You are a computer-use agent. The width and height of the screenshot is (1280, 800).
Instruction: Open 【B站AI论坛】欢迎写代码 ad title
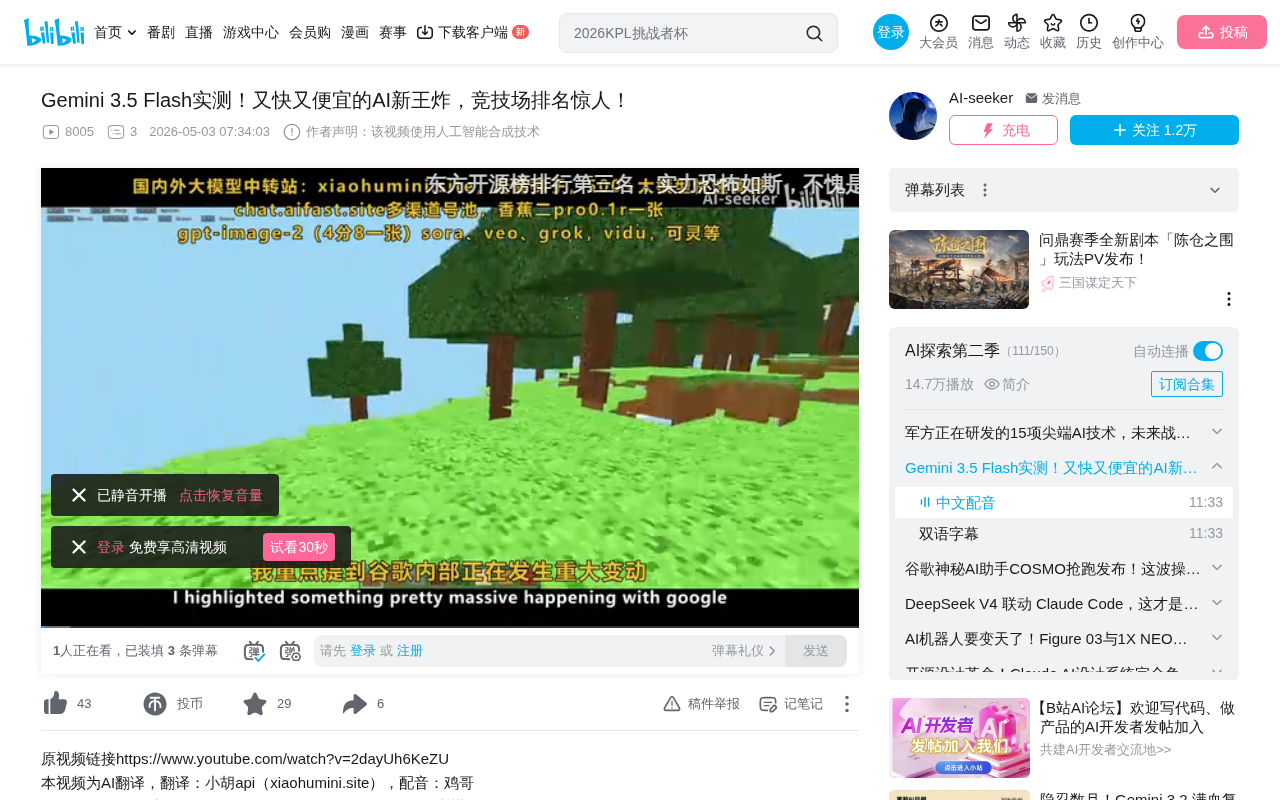tap(1137, 717)
